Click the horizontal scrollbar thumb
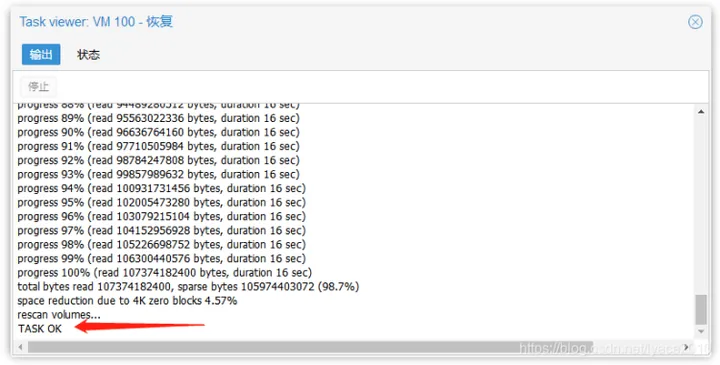This screenshot has width=720, height=365. coord(310,347)
